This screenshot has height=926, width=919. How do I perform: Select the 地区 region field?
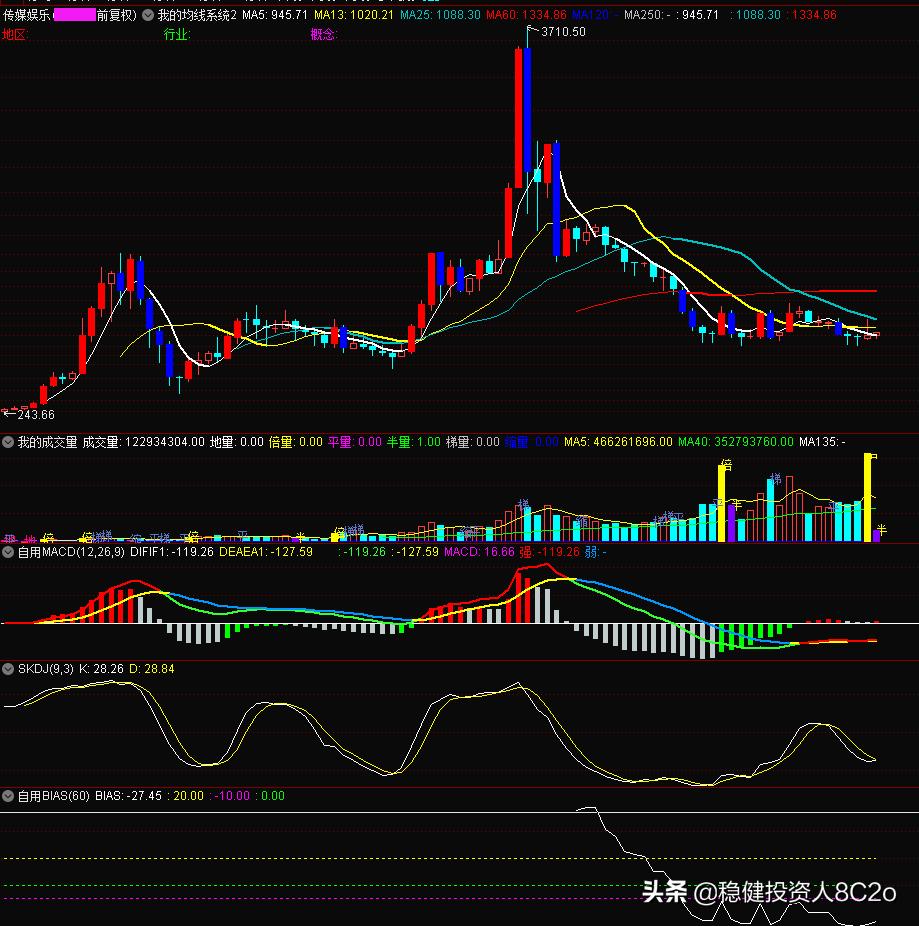pyautogui.click(x=13, y=32)
